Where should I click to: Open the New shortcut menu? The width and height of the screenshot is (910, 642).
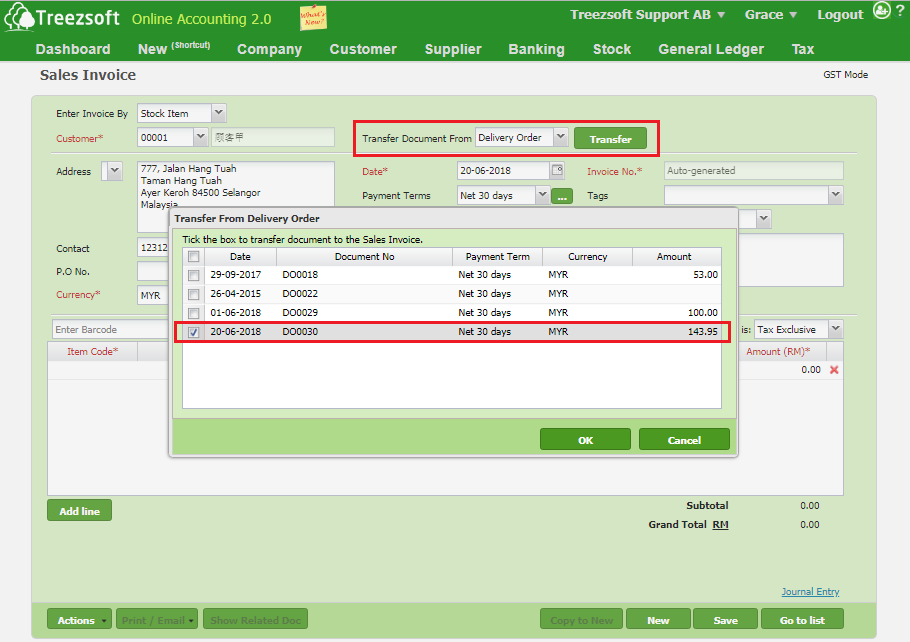pos(174,49)
